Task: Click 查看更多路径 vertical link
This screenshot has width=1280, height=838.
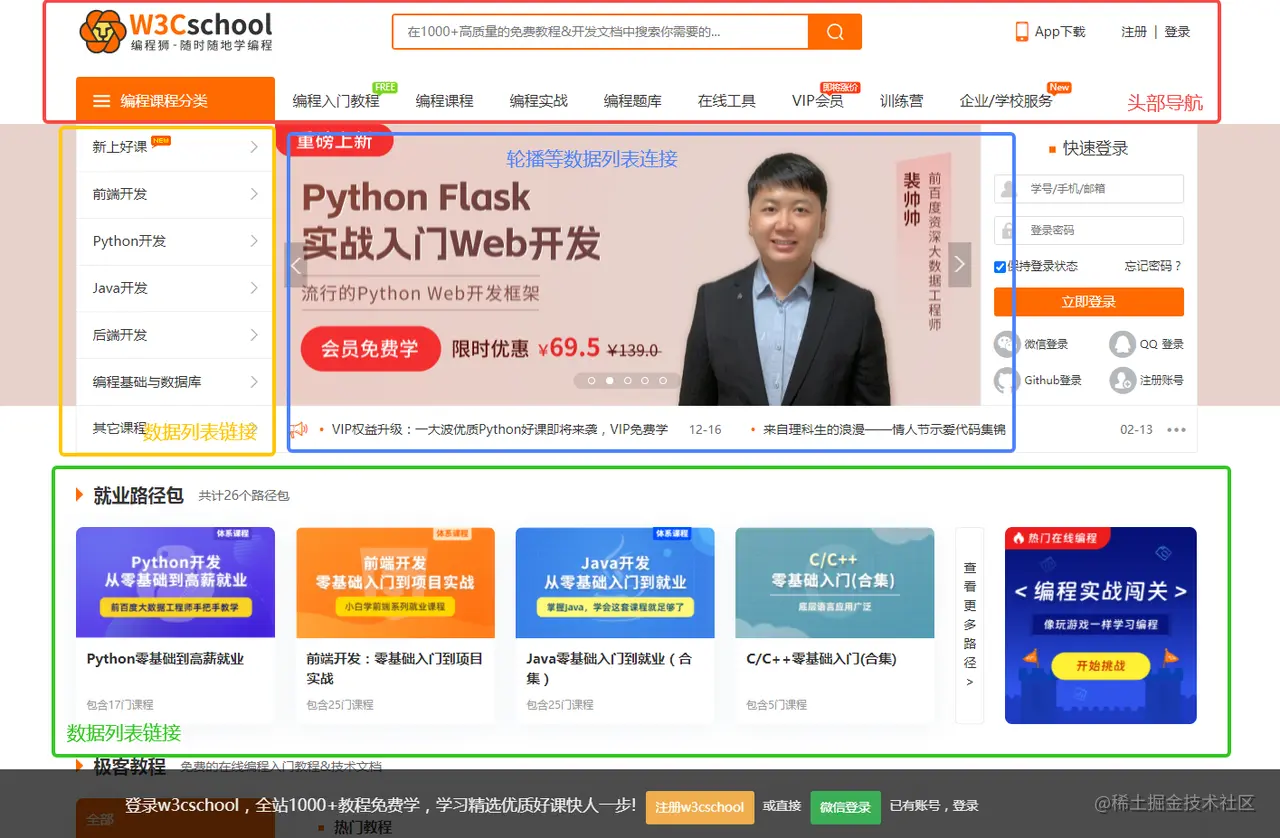Action: 970,625
